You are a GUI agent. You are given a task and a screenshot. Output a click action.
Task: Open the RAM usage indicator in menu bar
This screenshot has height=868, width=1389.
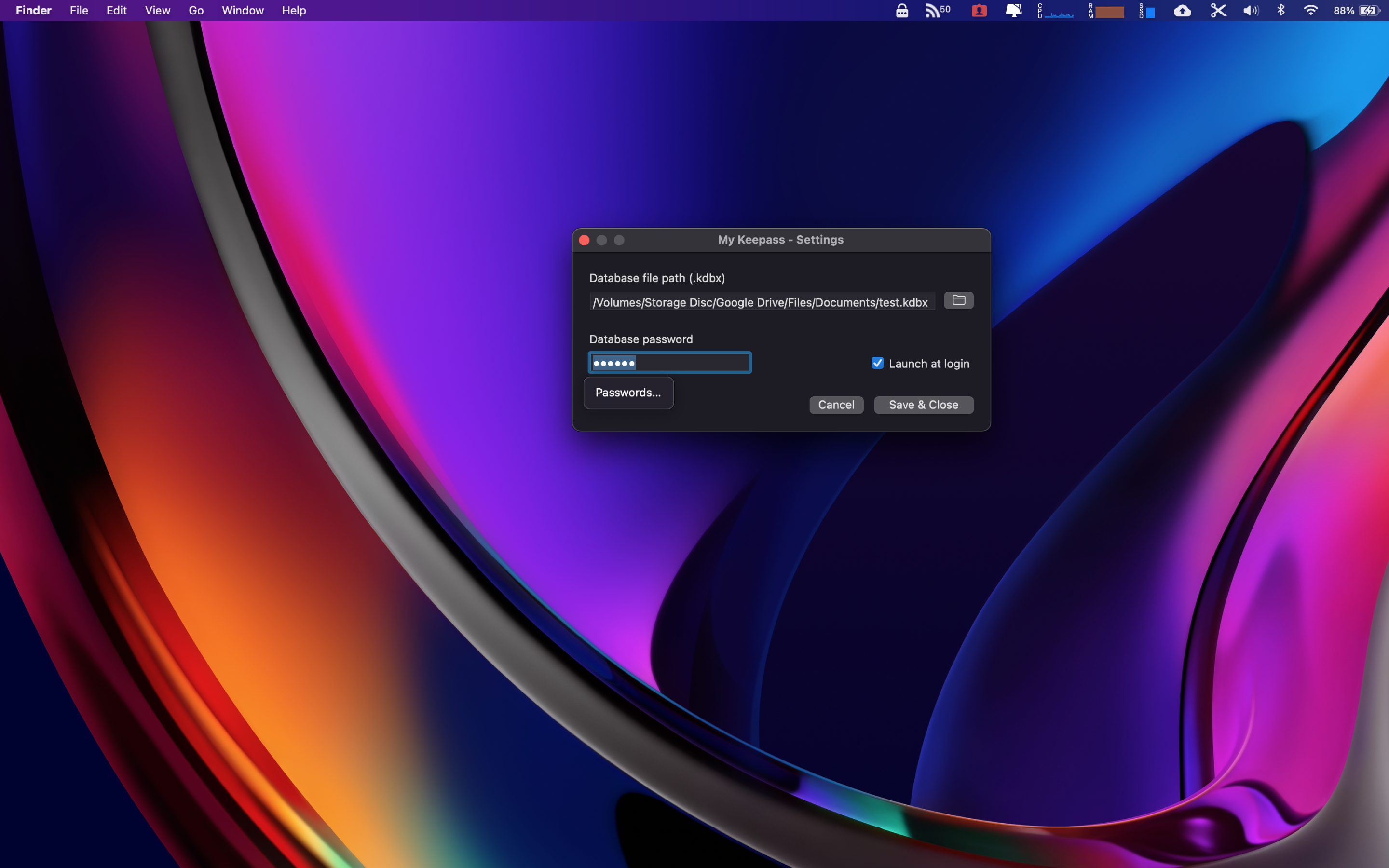tap(1105, 10)
